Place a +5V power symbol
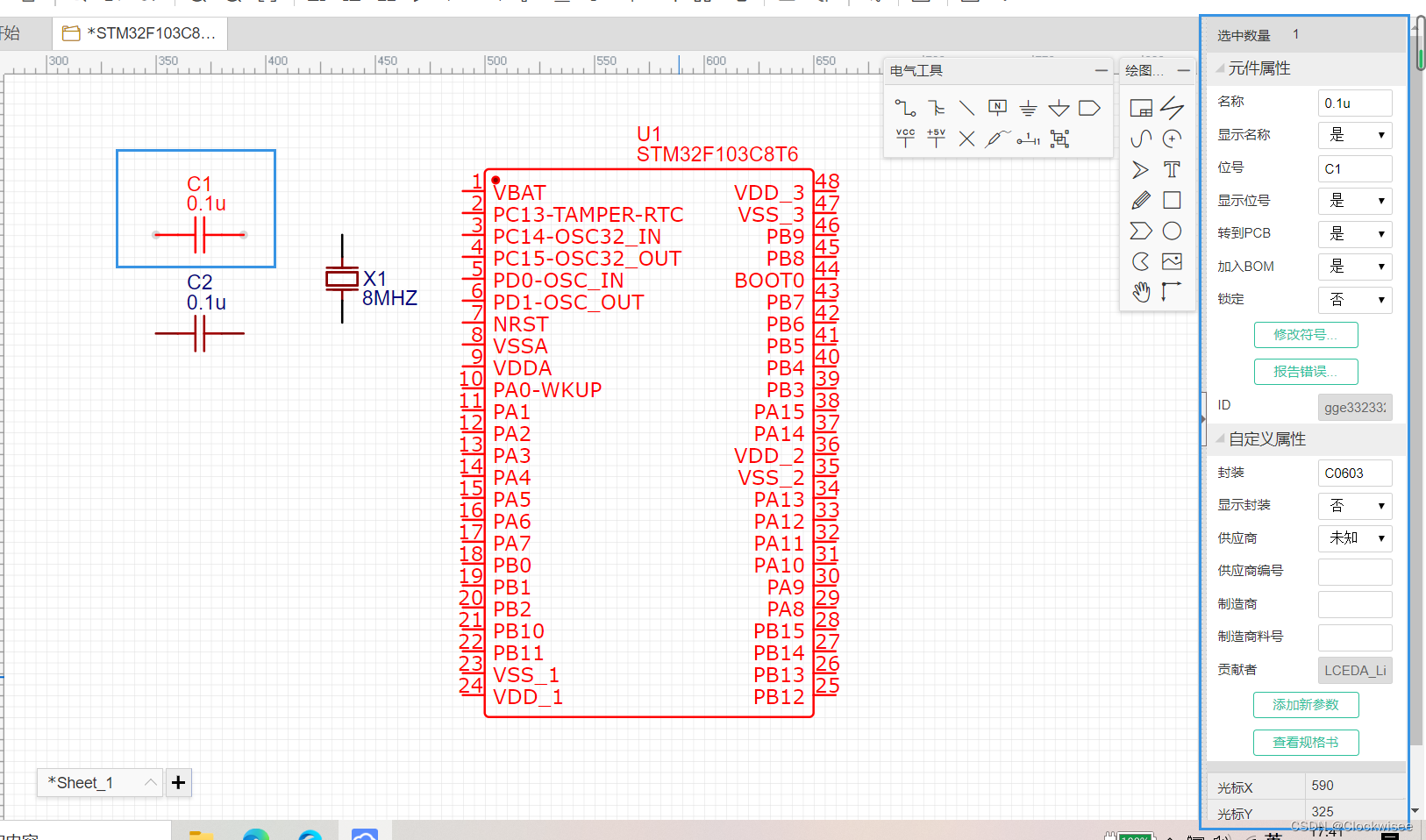Viewport: 1426px width, 840px height. 937,139
